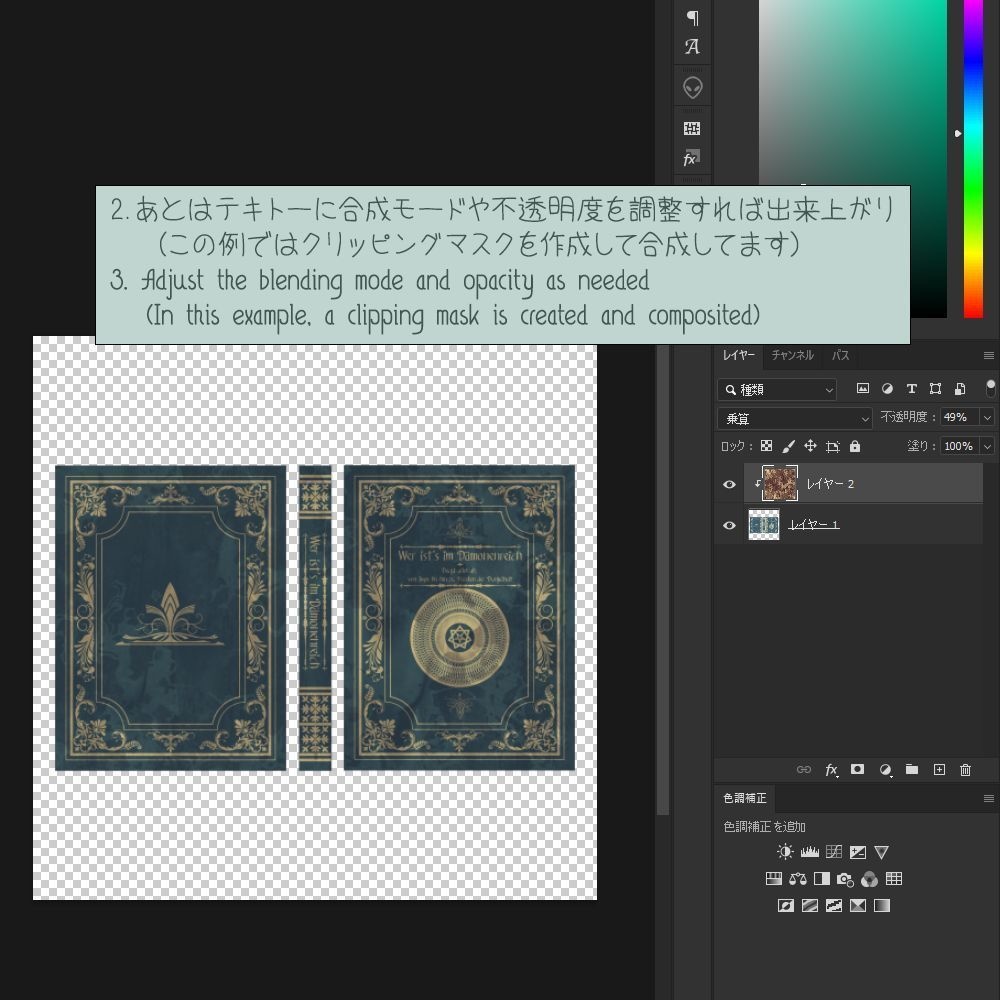This screenshot has height=1000, width=1000.
Task: Filter layers by pixel layers icon
Action: point(863,388)
